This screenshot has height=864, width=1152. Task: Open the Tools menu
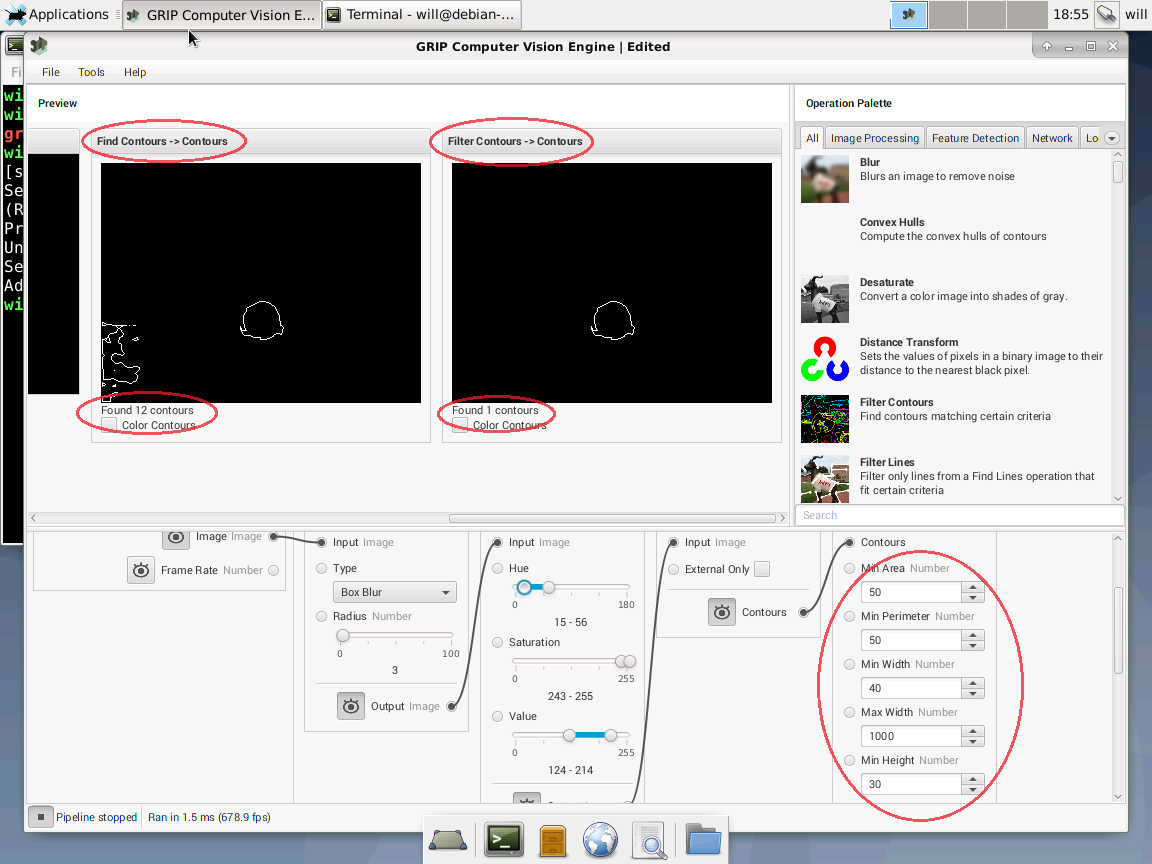91,72
